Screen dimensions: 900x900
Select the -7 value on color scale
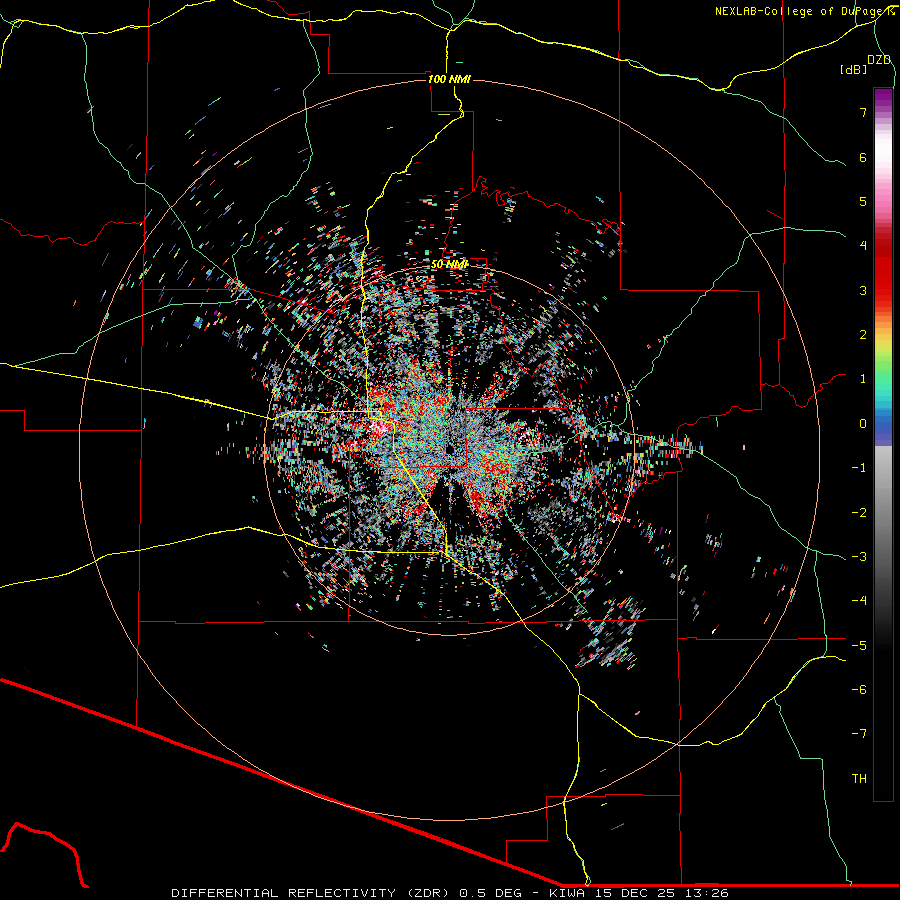tap(859, 734)
